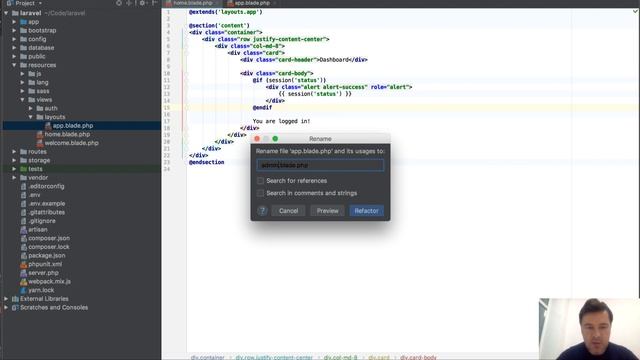Select the .env.example file icon
The height and width of the screenshot is (360, 640).
coord(24,204)
